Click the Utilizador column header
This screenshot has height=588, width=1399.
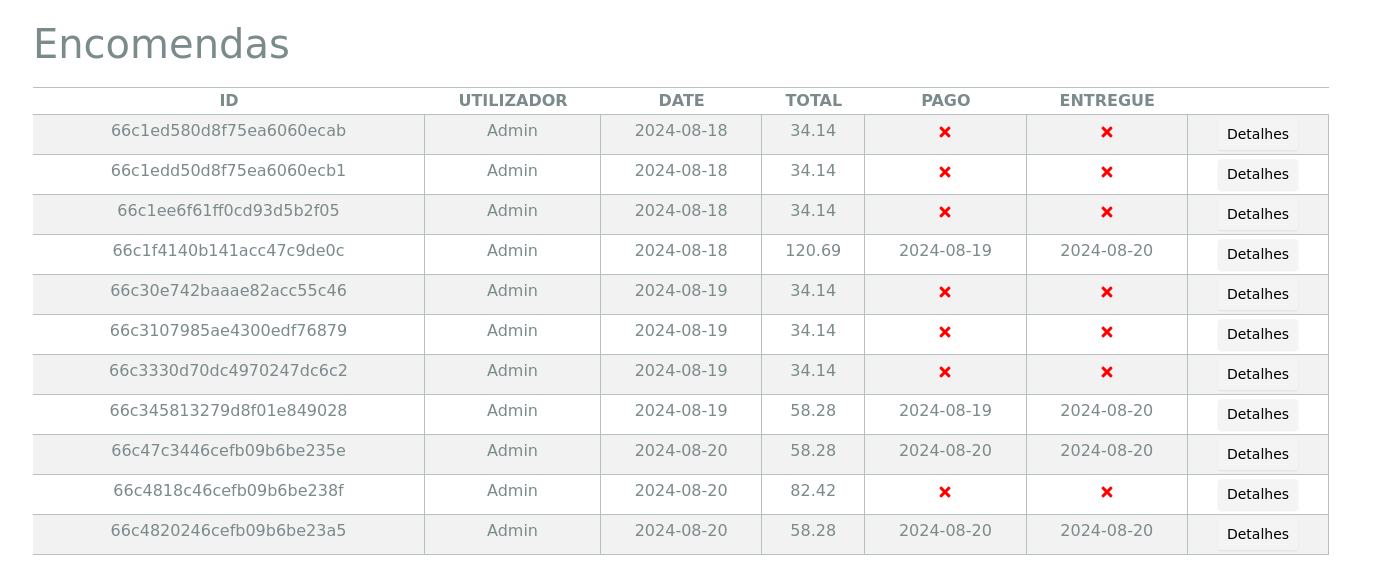click(x=512, y=101)
